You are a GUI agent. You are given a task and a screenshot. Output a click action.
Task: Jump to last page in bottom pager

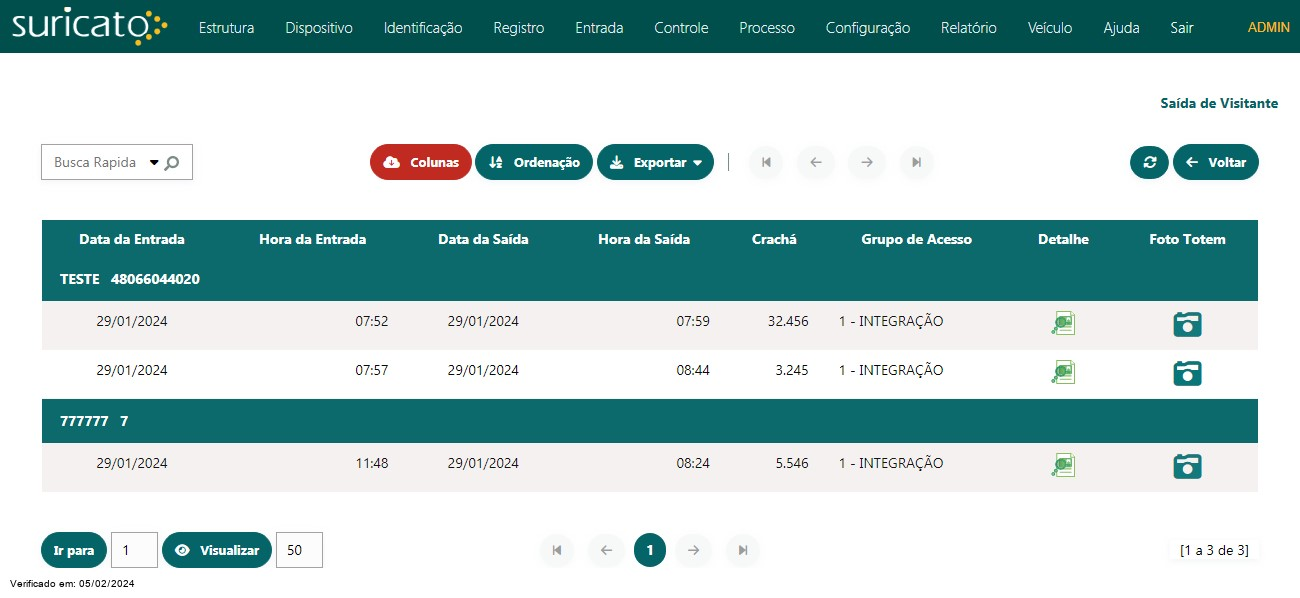point(743,550)
